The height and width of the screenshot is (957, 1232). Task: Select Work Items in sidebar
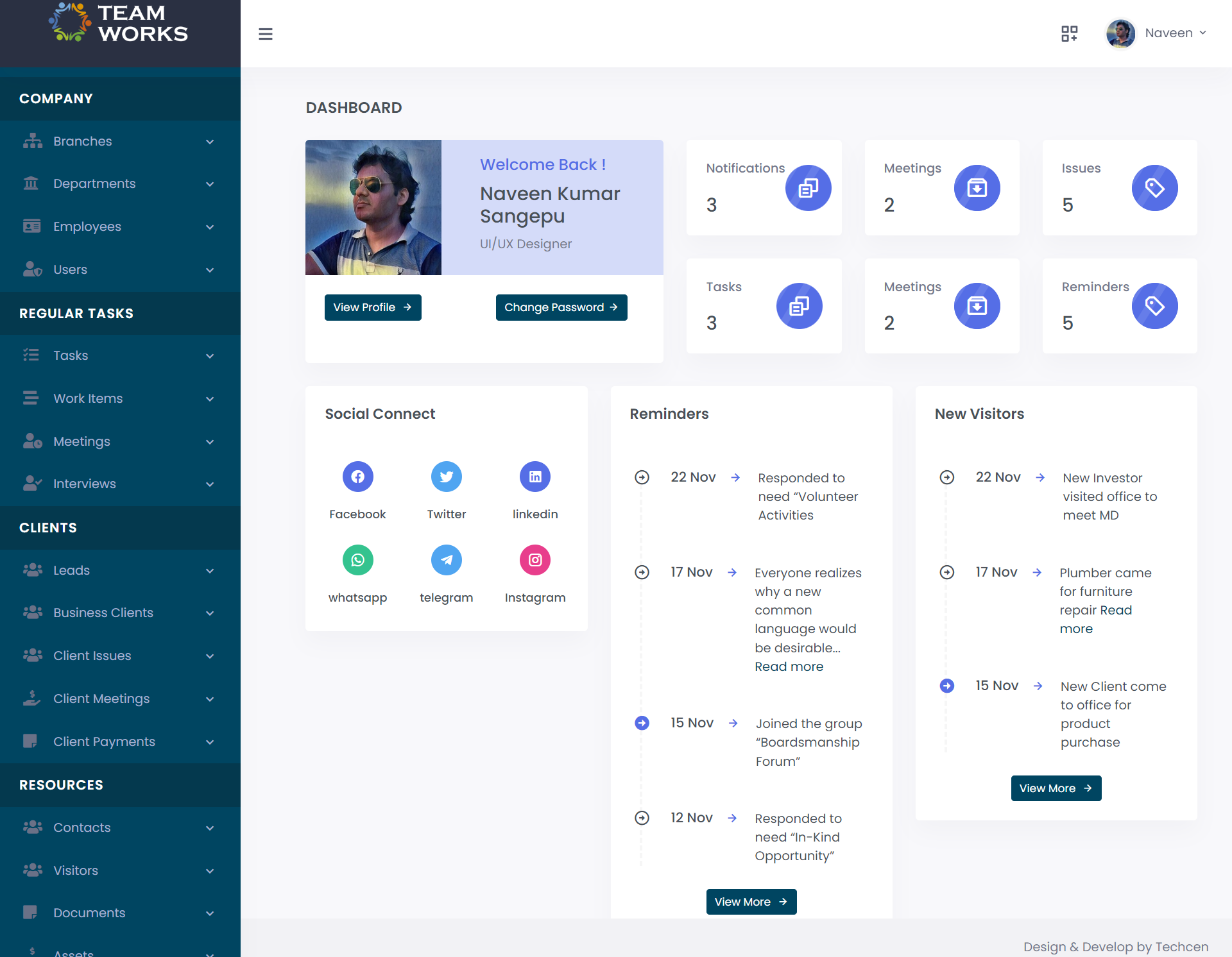88,398
